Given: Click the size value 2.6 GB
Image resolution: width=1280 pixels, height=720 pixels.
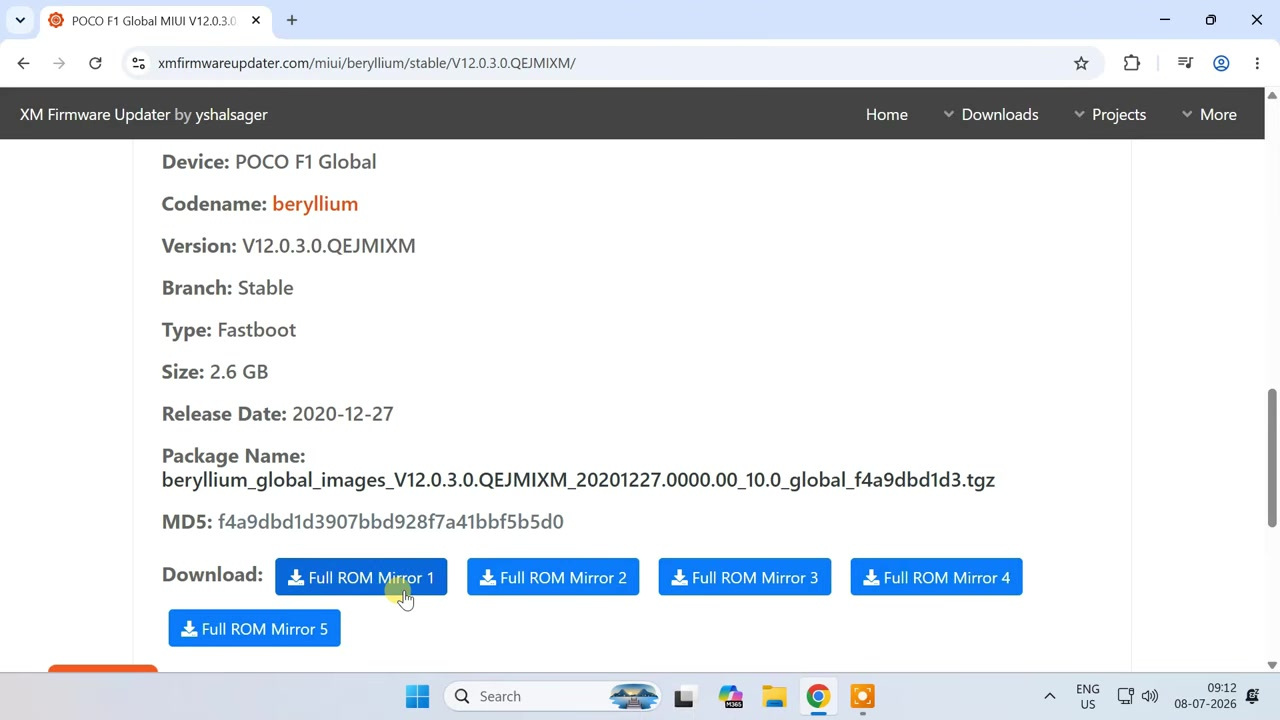Looking at the screenshot, I should [239, 372].
